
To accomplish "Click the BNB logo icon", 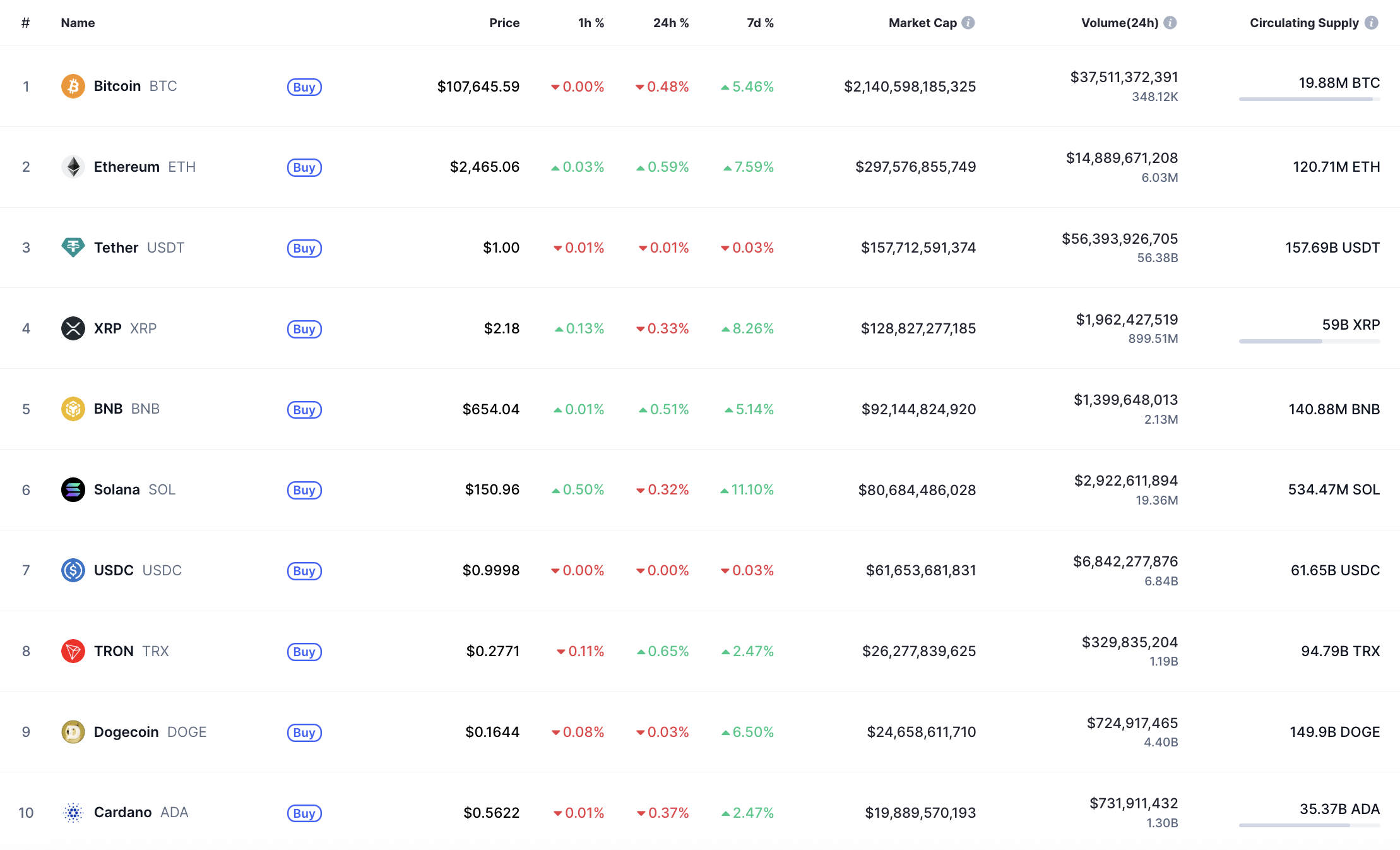I will pyautogui.click(x=73, y=409).
